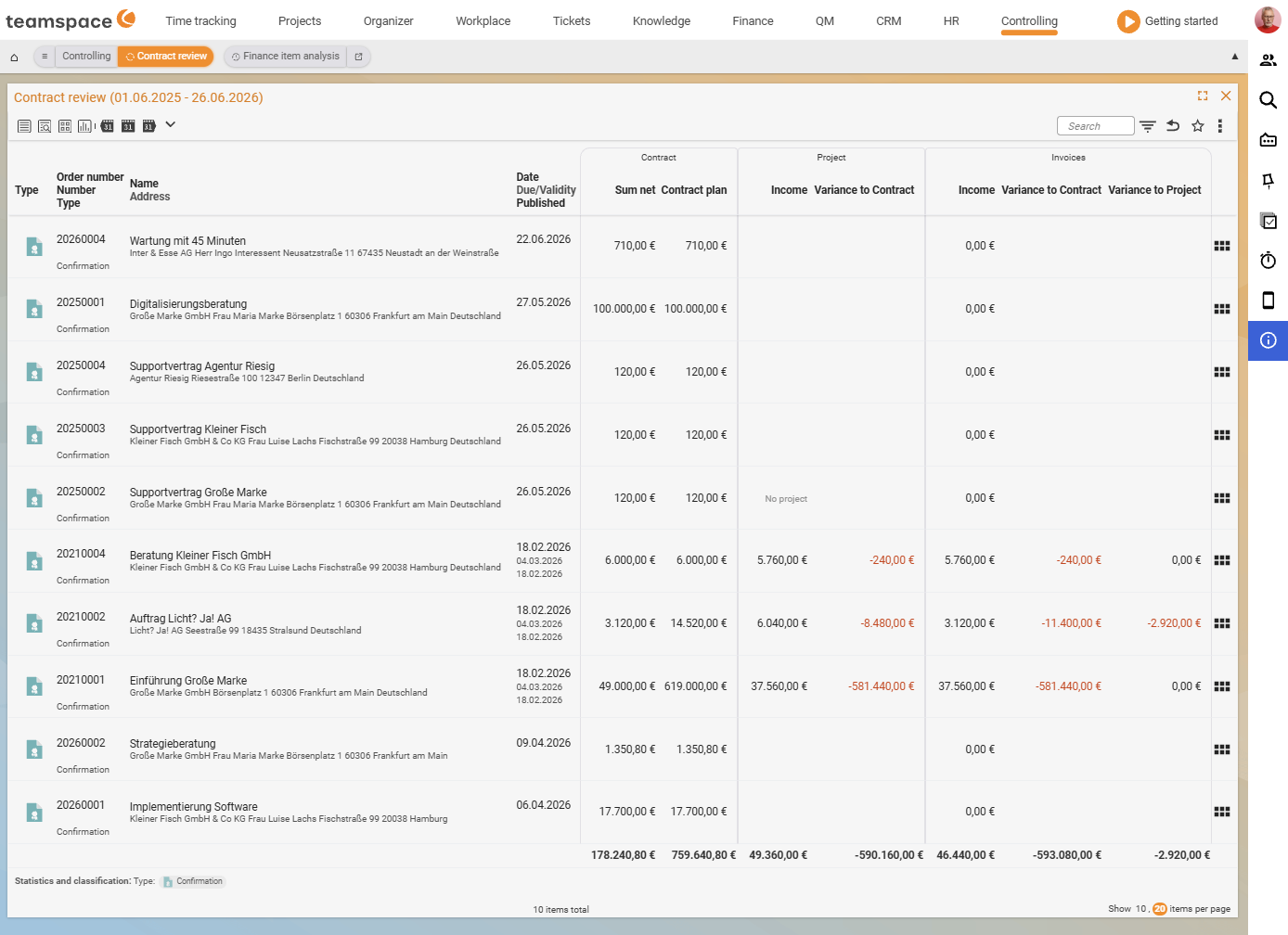Open QM menu
This screenshot has height=935, width=1288.
pos(825,21)
